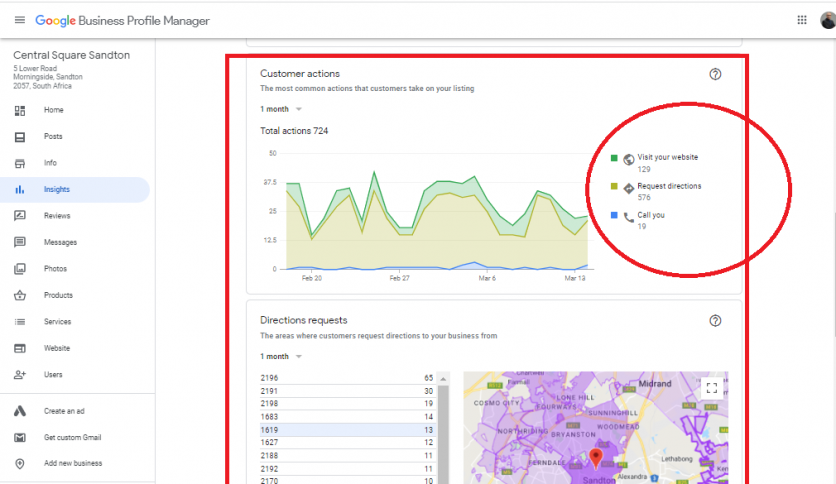Select Insights in sidebar
This screenshot has height=484, width=836.
(74, 189)
